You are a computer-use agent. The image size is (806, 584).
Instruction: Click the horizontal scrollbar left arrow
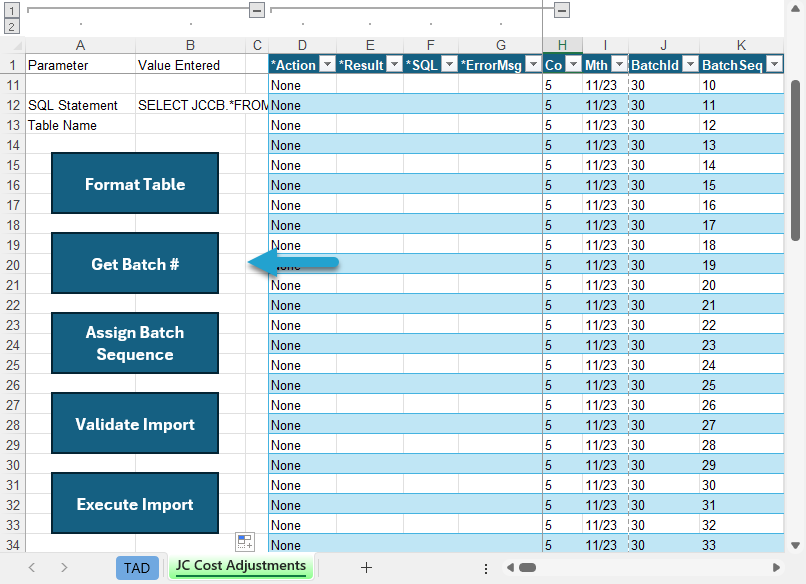pos(510,568)
